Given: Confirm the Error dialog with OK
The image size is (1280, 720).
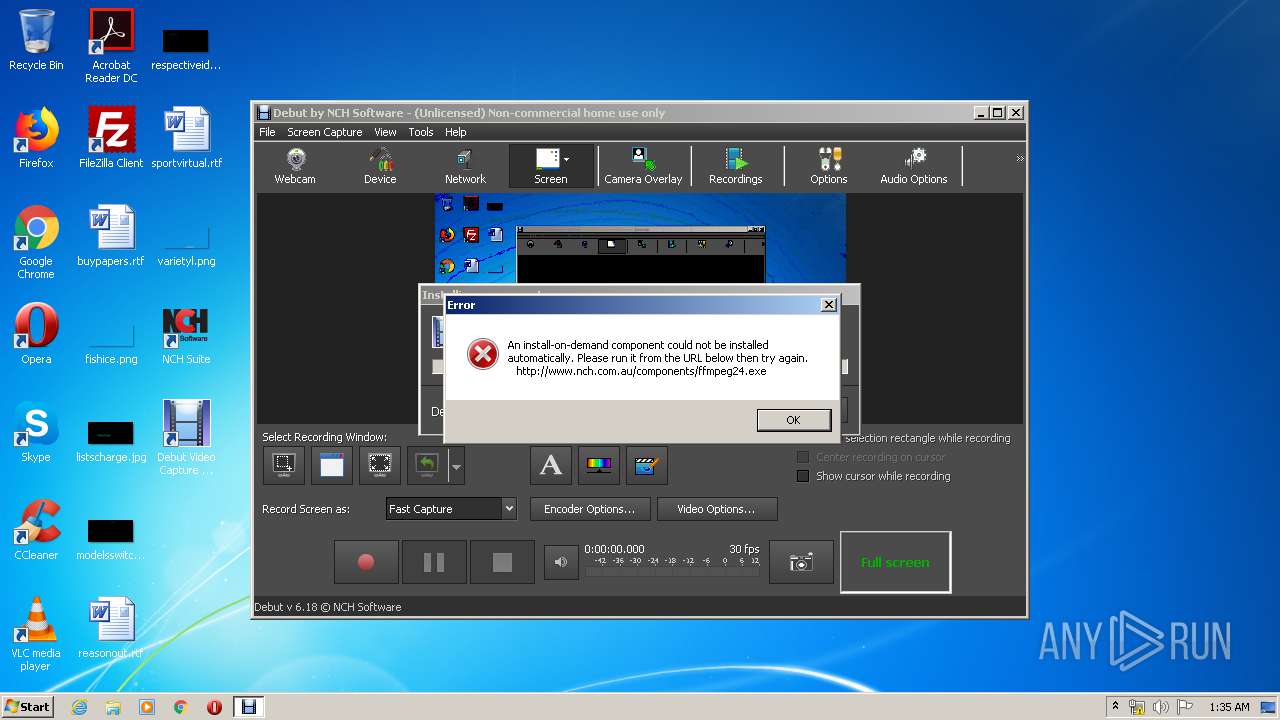Looking at the screenshot, I should (x=793, y=420).
